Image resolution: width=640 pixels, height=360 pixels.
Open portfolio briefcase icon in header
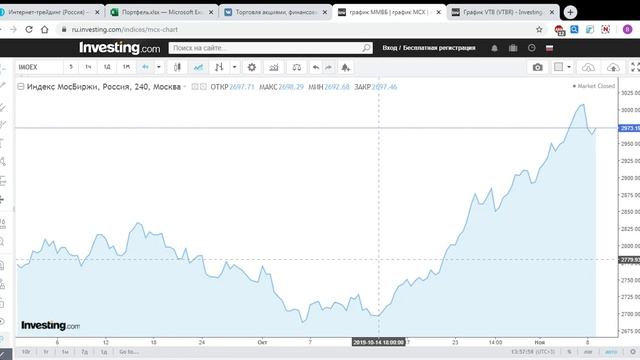(x=513, y=48)
